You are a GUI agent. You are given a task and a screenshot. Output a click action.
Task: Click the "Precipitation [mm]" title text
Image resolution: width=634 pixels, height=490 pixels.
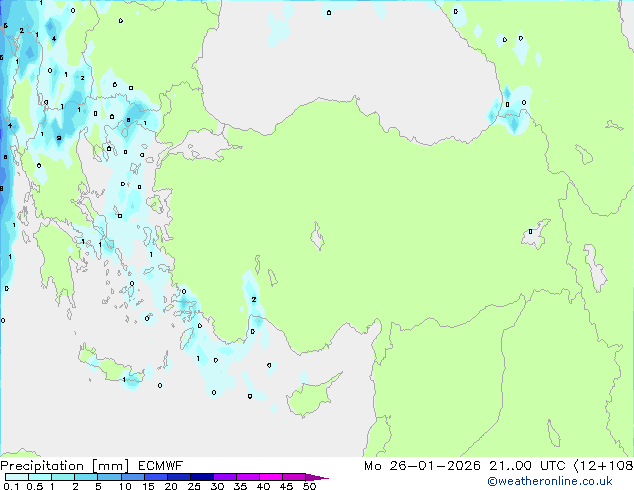click(65, 466)
